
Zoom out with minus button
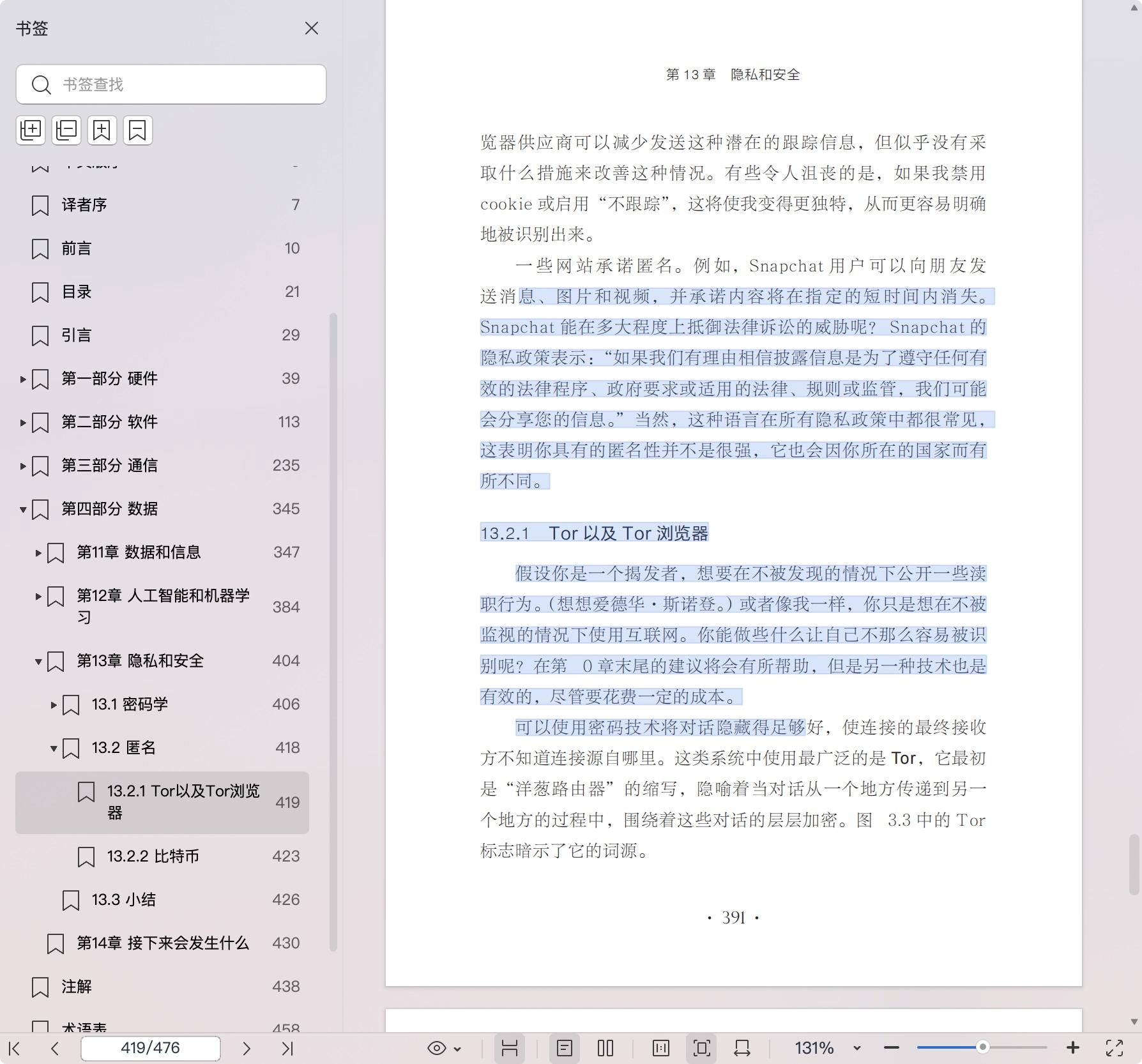click(x=892, y=1048)
